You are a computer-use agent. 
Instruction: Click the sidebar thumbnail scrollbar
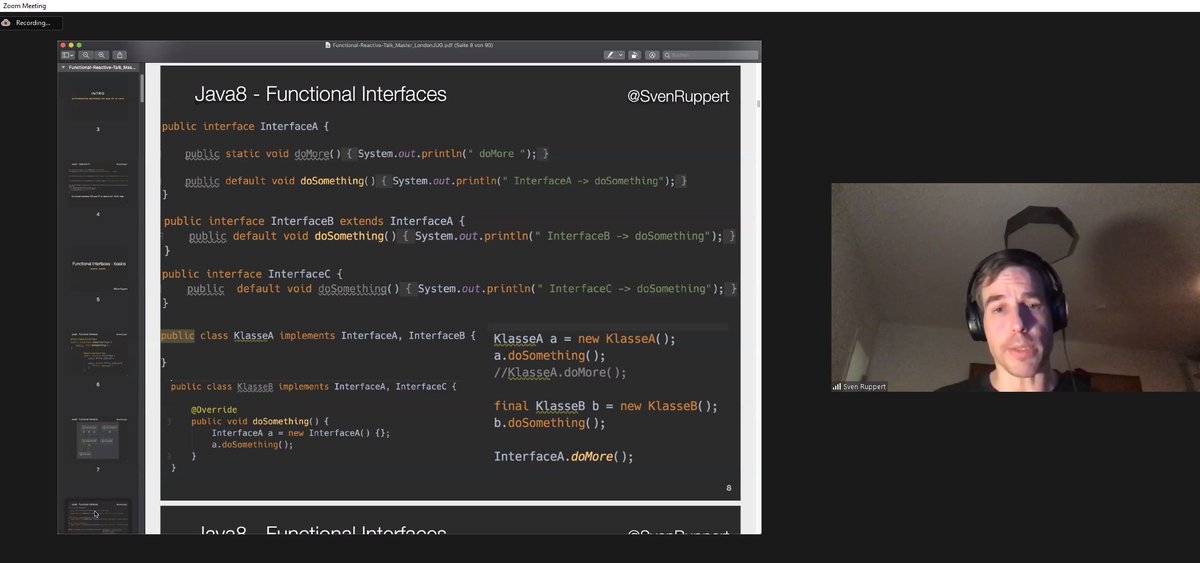click(141, 90)
